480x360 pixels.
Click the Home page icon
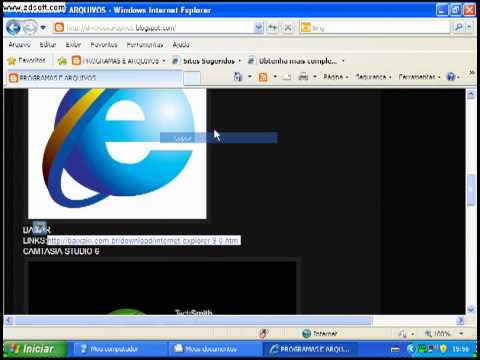(238, 77)
